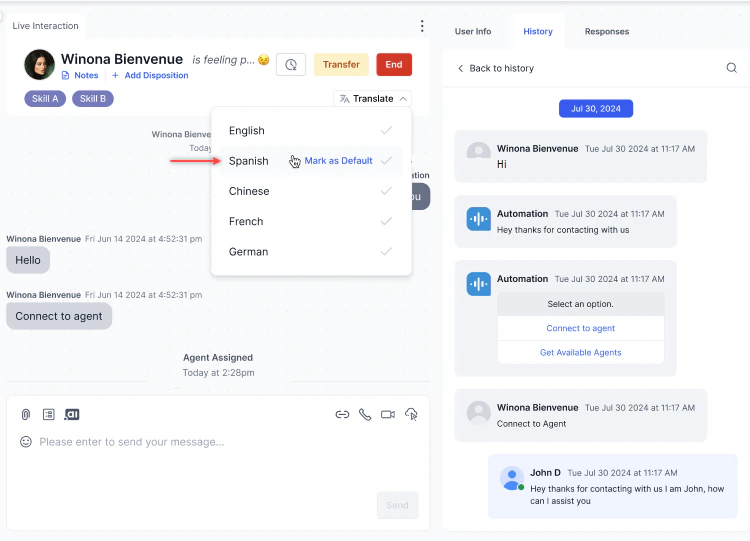The height and width of the screenshot is (541, 750).
Task: Click 'Hey thanks for contacting with us' message
Action: 563,230
